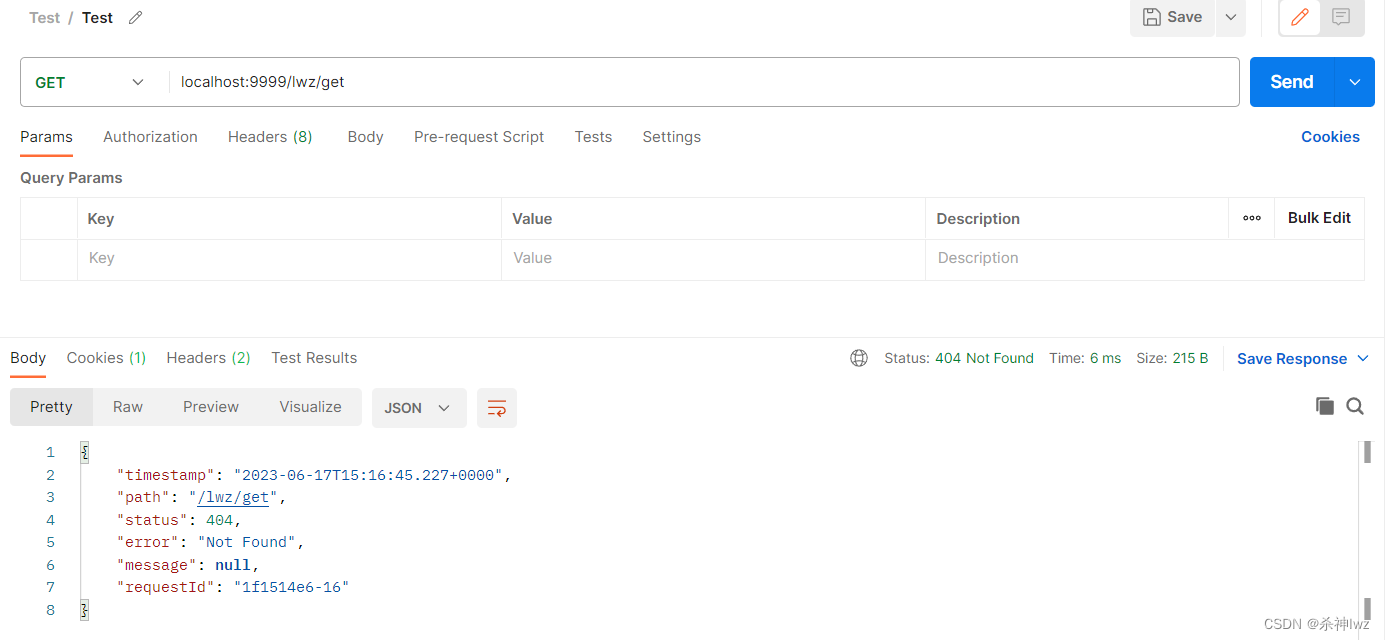Select Preview view
This screenshot has width=1385, height=640.
211,407
